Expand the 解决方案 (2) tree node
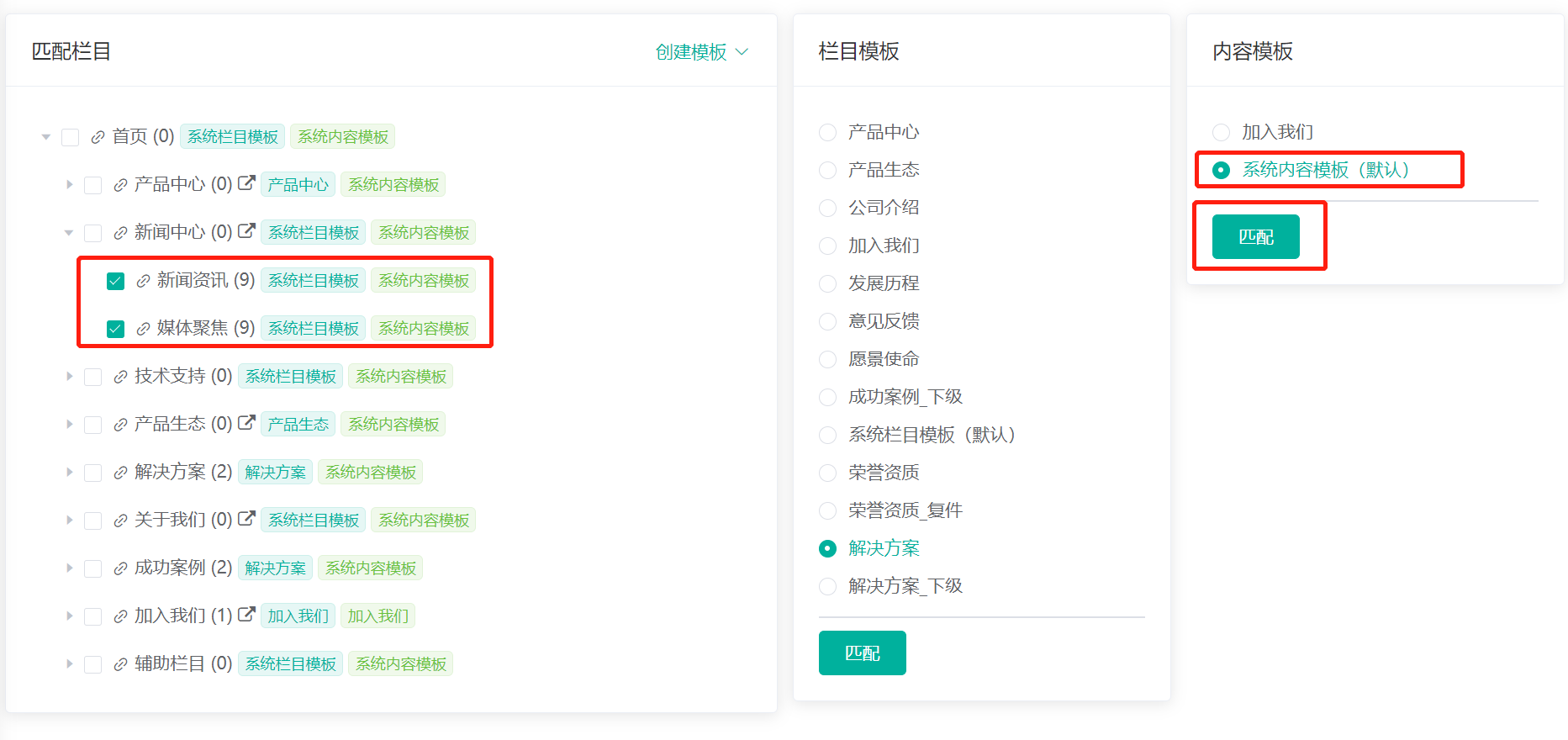This screenshot has height=740, width=1568. (70, 473)
